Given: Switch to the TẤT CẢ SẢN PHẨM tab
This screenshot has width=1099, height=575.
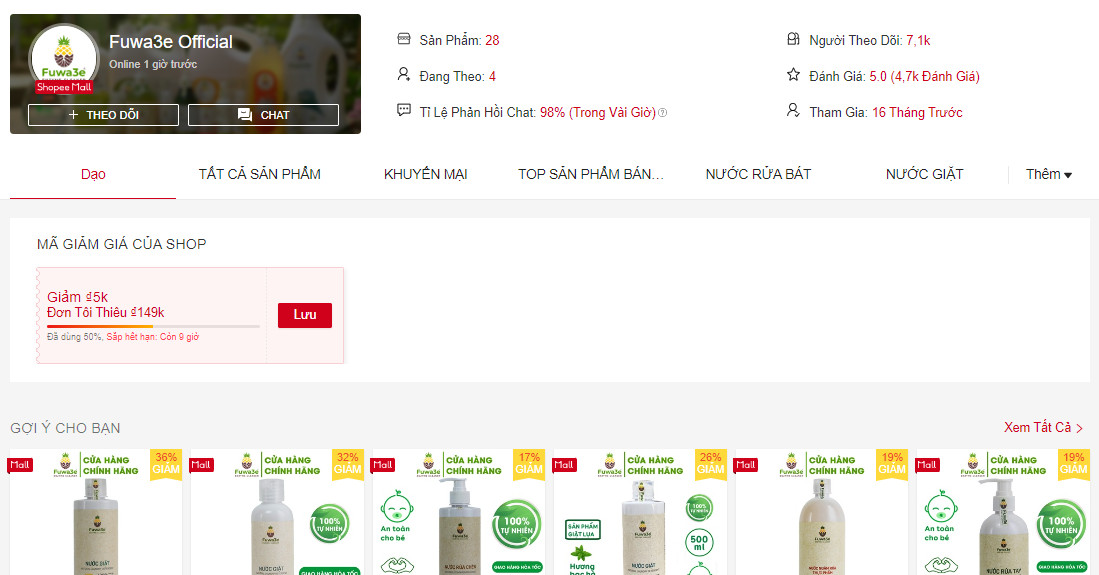Looking at the screenshot, I should [x=259, y=175].
